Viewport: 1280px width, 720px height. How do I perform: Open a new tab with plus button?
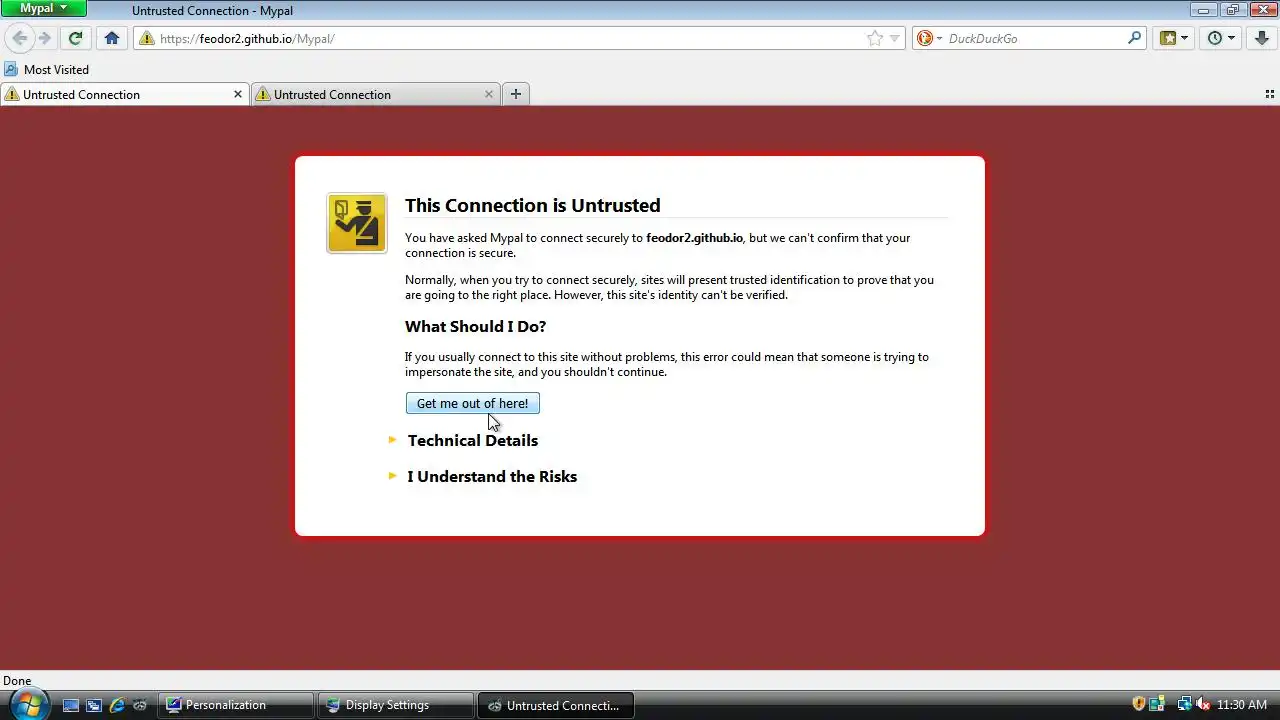tap(516, 94)
